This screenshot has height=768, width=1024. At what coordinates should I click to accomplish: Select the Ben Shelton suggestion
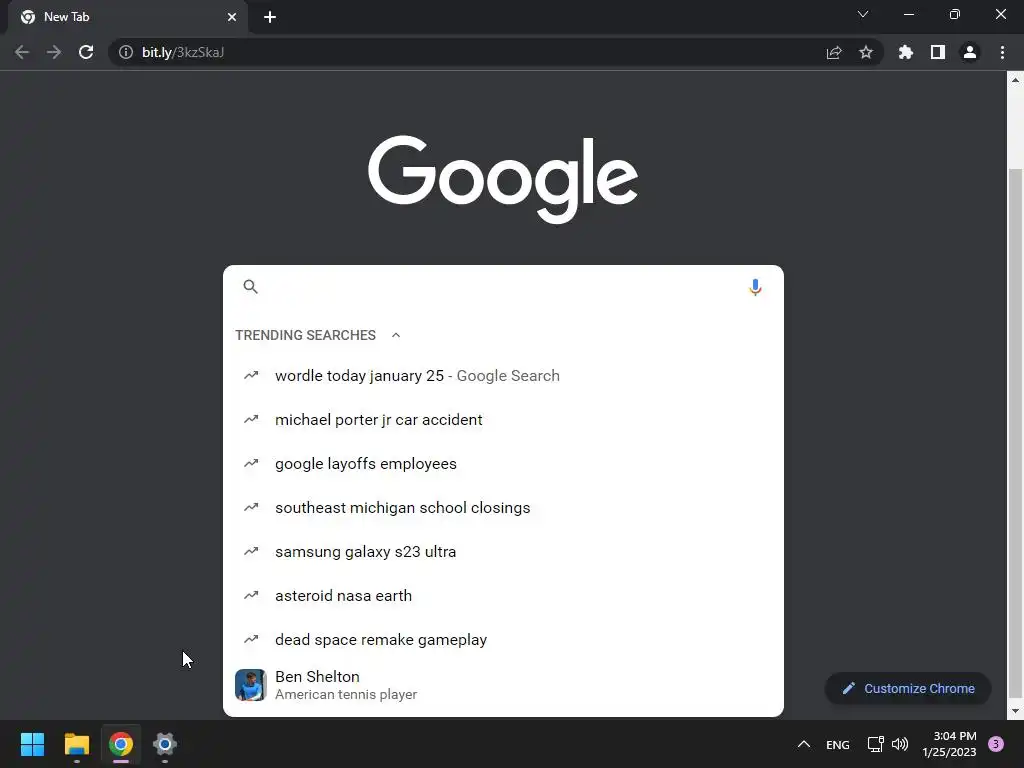pos(503,685)
